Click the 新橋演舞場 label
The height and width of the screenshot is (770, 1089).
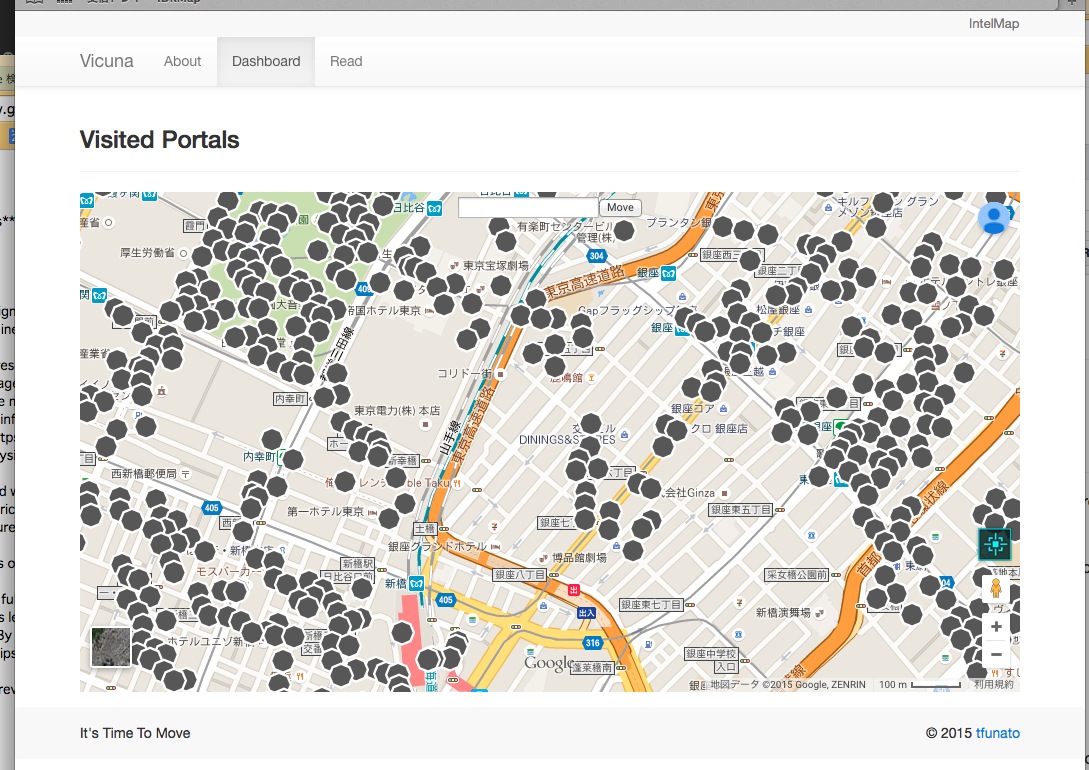point(783,612)
